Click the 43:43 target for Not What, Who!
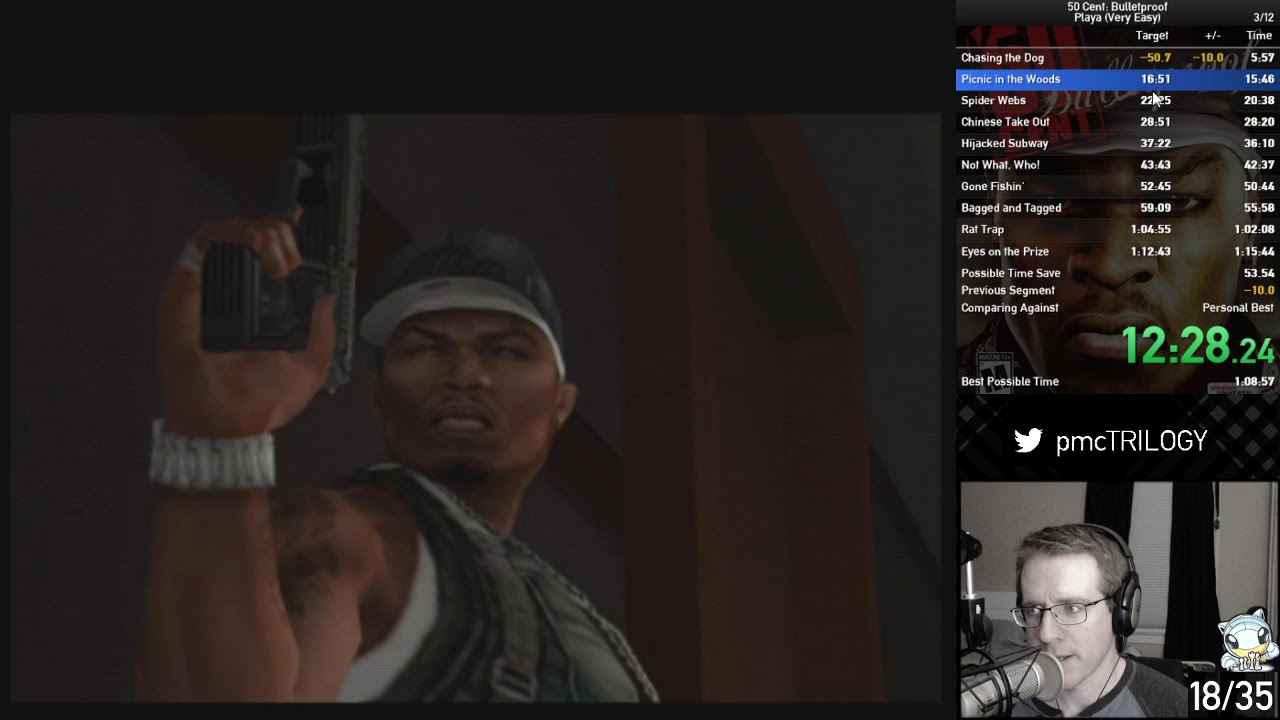The height and width of the screenshot is (720, 1280). [x=1155, y=165]
